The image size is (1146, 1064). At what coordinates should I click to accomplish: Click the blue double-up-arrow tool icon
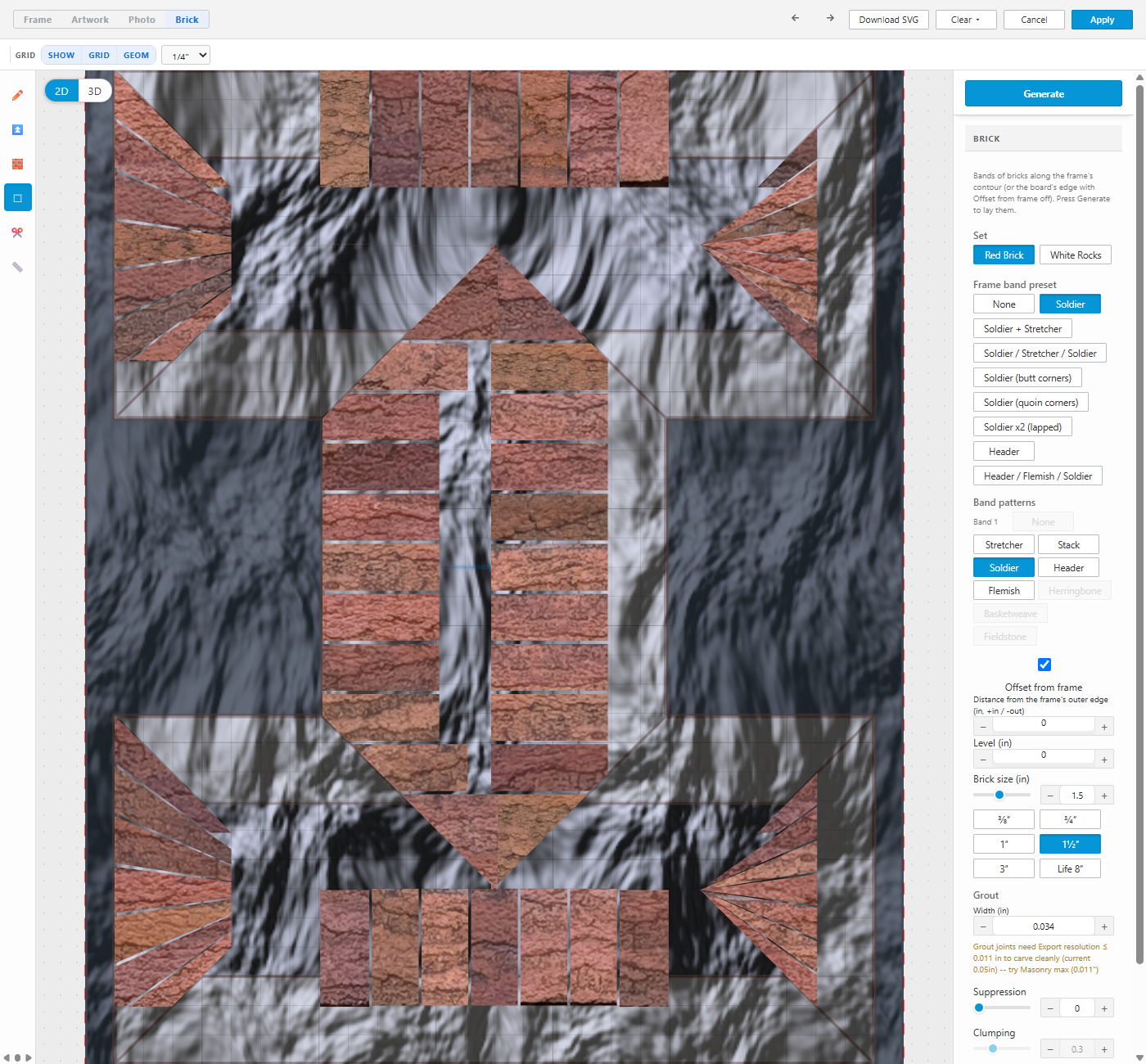[17, 130]
